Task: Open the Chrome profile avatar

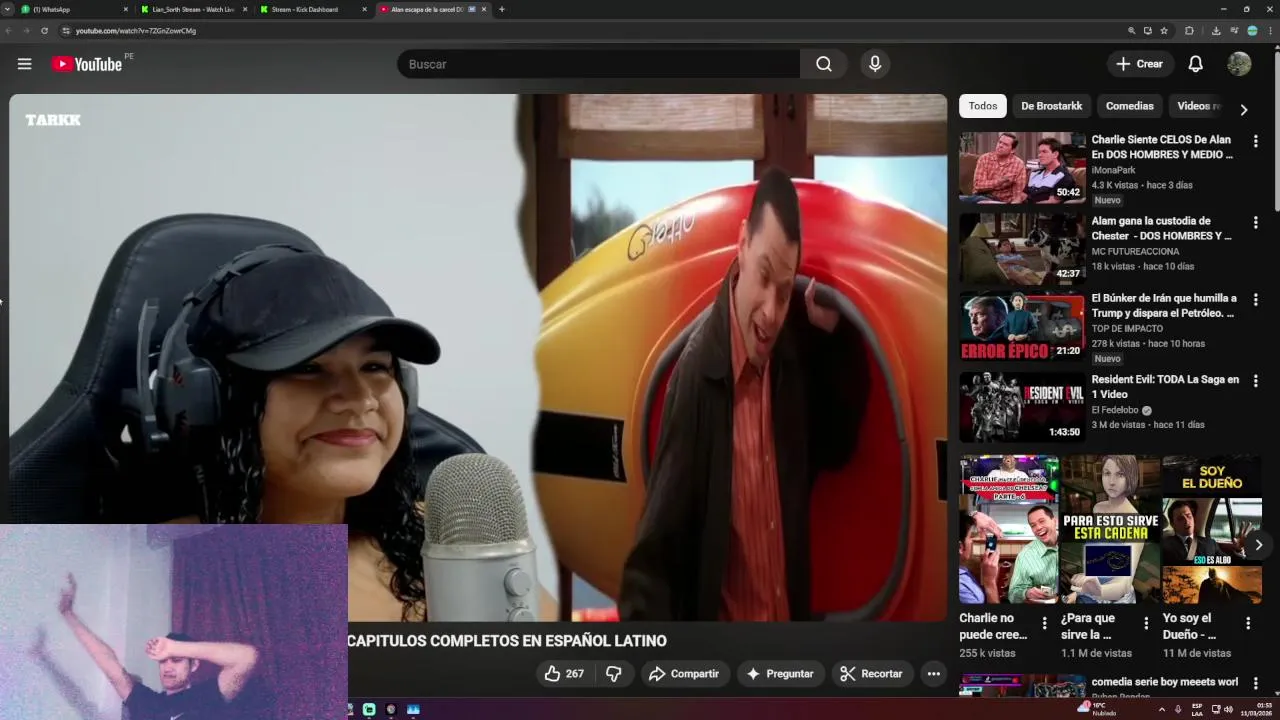Action: point(1252,31)
